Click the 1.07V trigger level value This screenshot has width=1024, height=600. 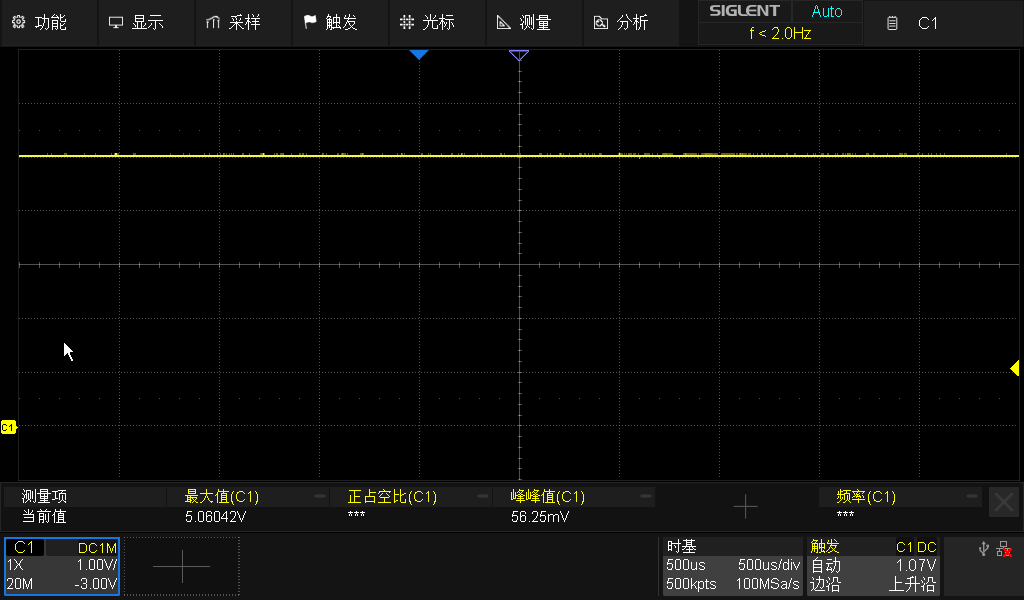click(x=916, y=565)
